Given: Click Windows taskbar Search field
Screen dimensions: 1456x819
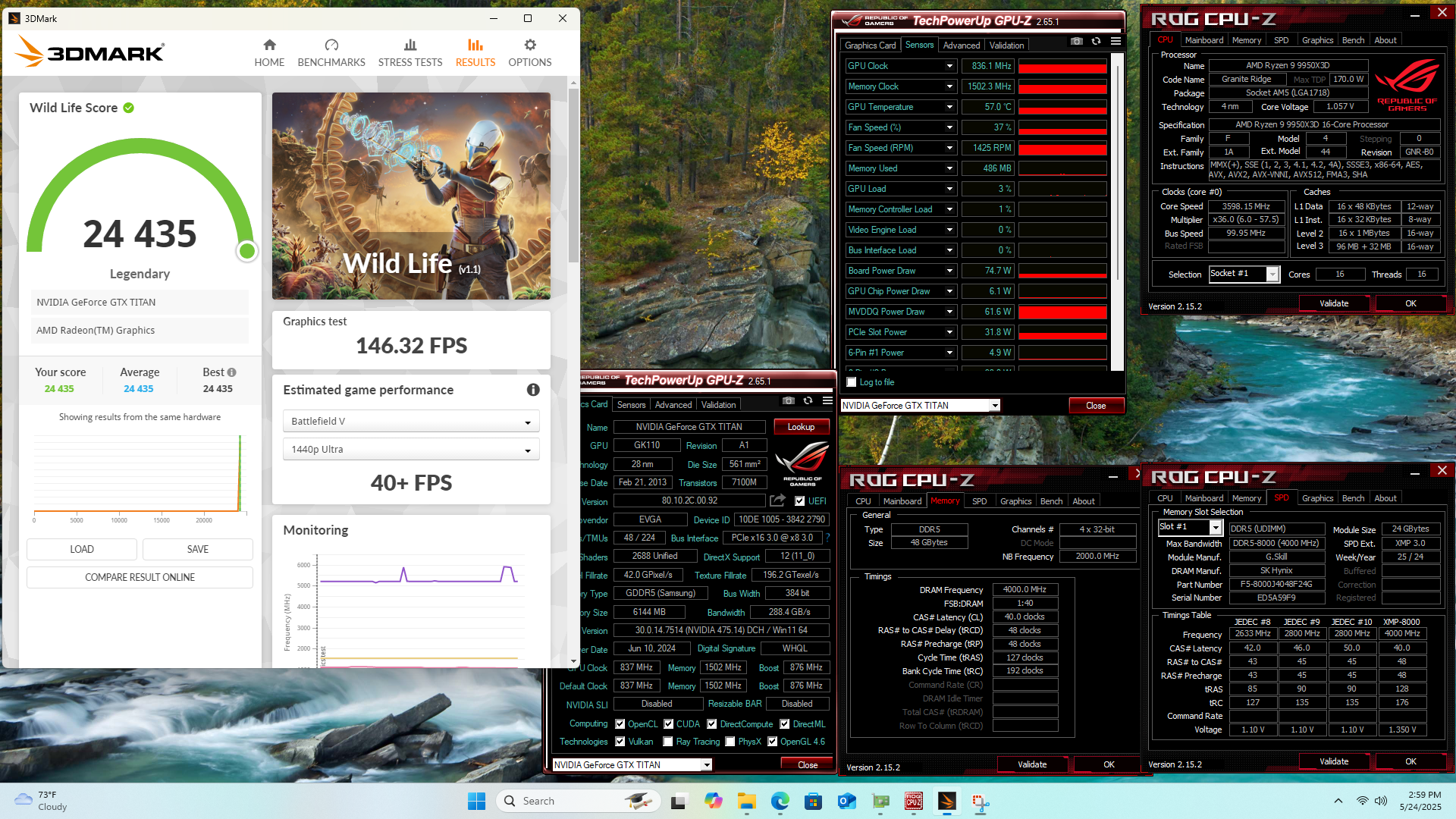Looking at the screenshot, I should click(578, 801).
